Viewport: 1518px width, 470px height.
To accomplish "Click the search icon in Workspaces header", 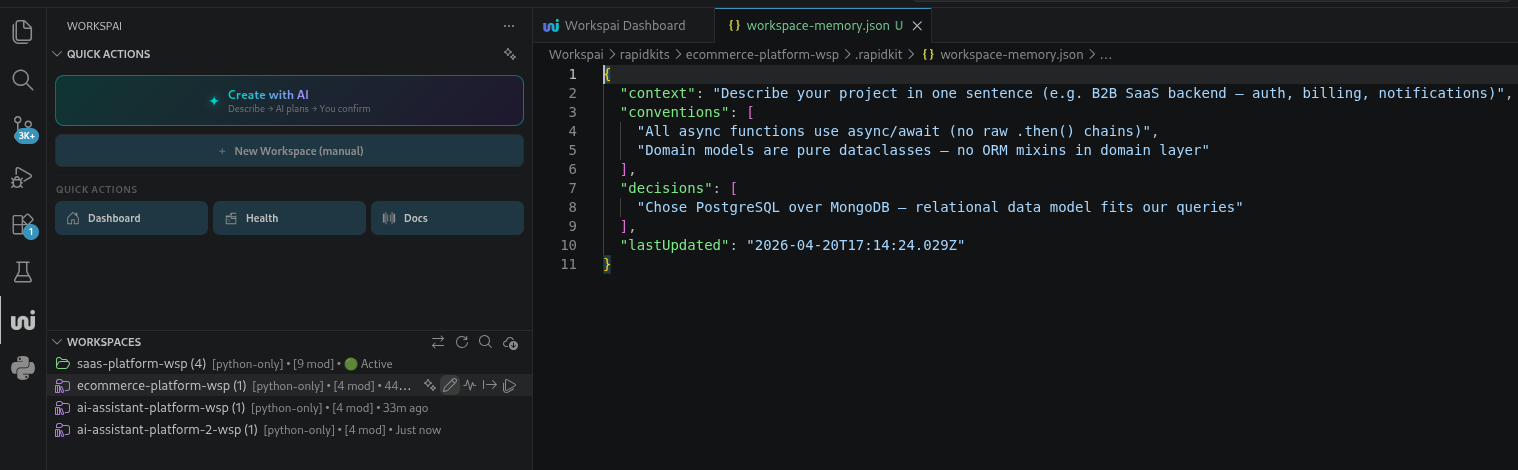I will click(485, 342).
